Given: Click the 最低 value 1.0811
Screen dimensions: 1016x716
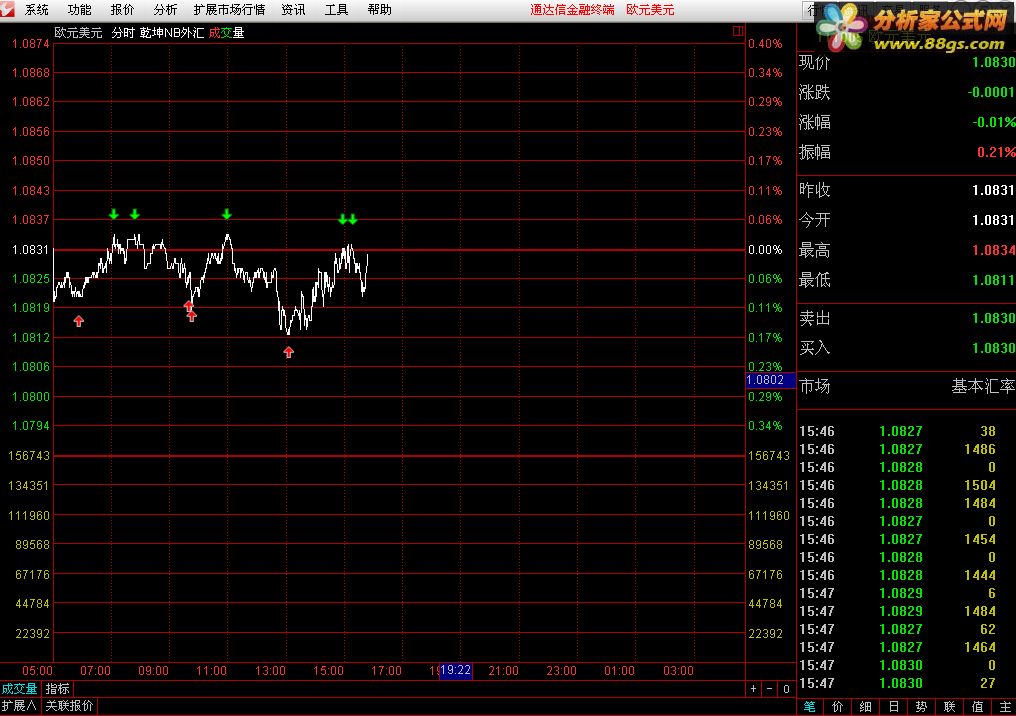Looking at the screenshot, I should (x=993, y=280).
